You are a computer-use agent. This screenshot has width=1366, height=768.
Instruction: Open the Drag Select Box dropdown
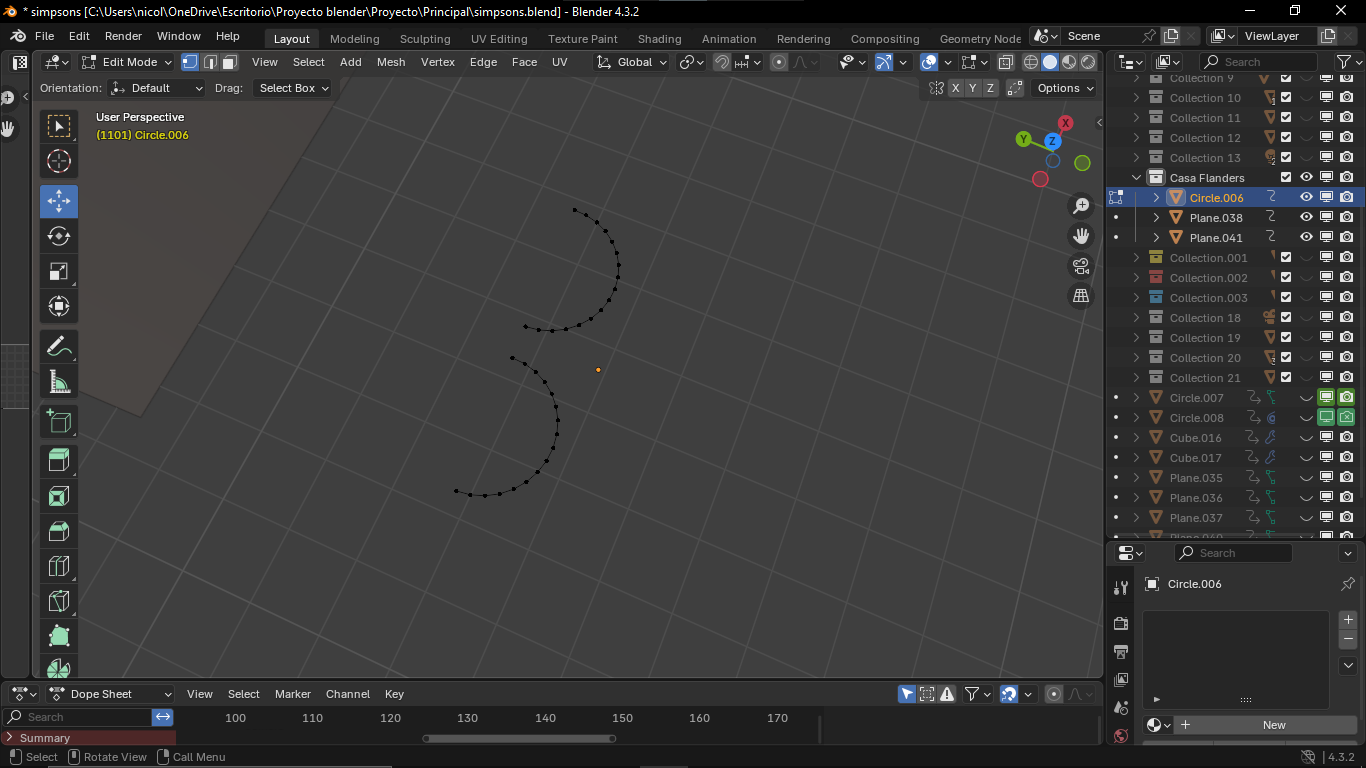click(x=292, y=88)
